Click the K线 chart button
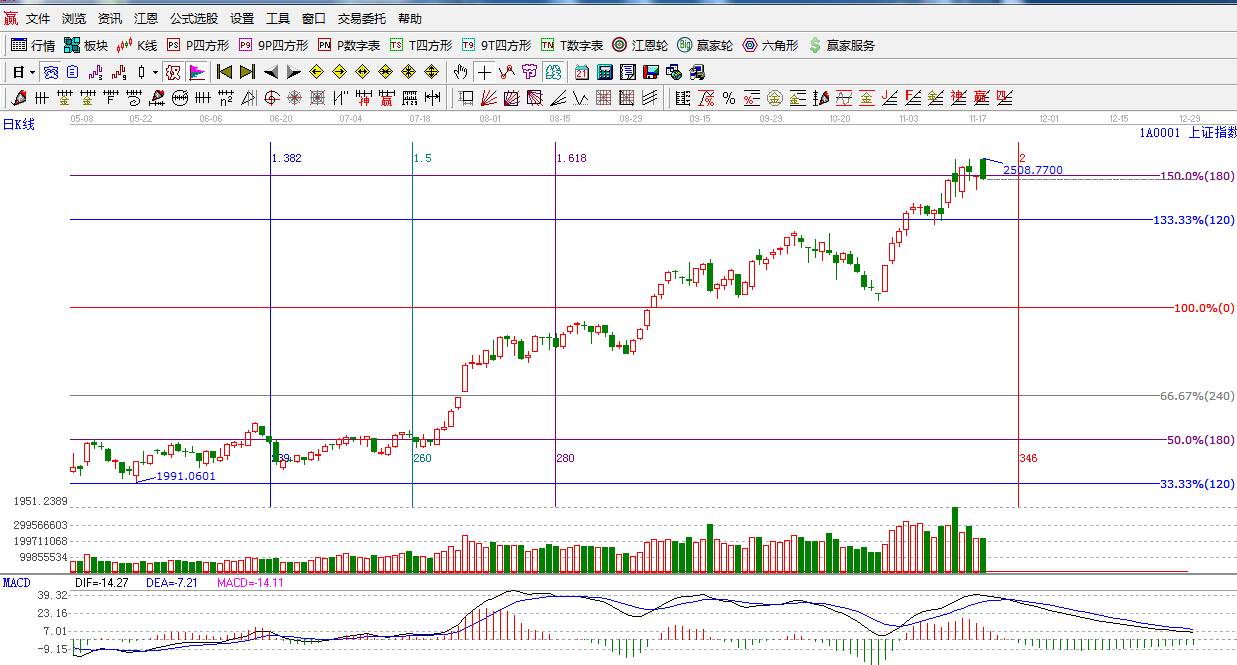The width and height of the screenshot is (1237, 665). [x=137, y=45]
